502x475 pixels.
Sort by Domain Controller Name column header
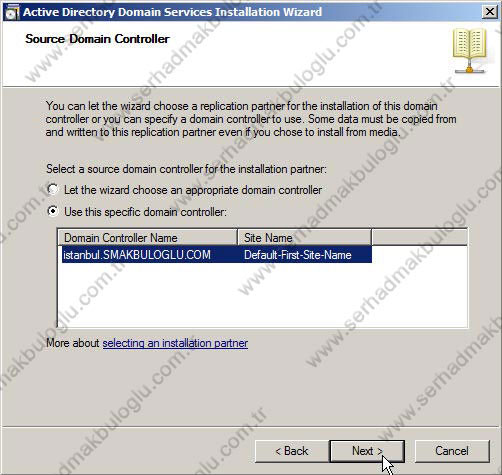pyautogui.click(x=148, y=238)
